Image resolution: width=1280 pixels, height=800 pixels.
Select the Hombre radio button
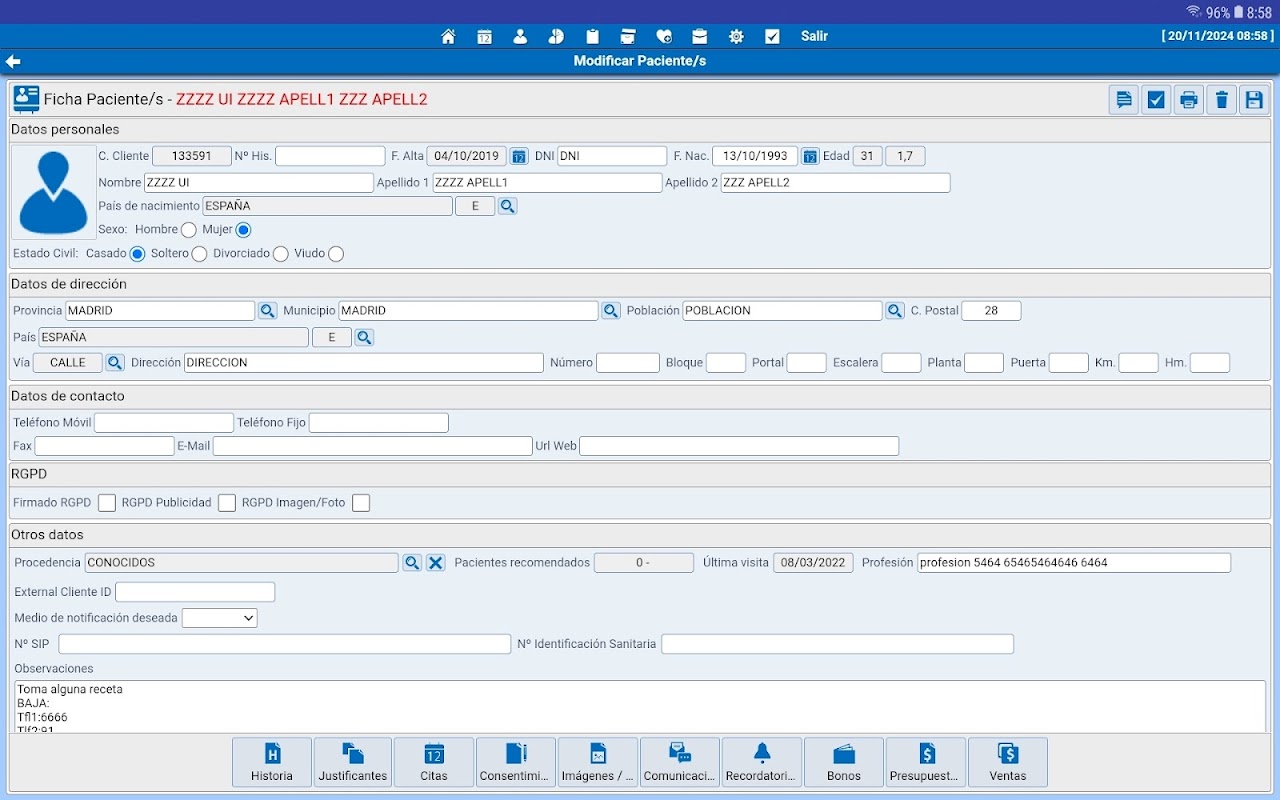(189, 230)
